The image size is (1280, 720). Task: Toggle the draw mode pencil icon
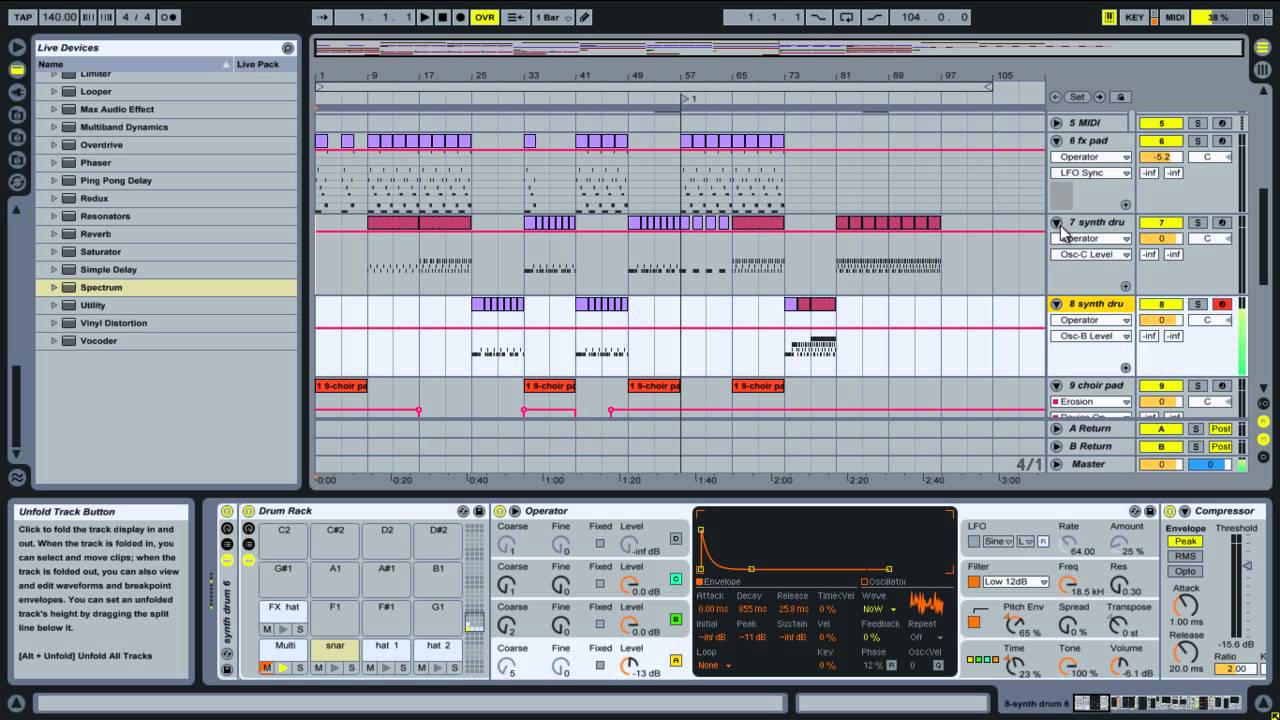coord(585,17)
